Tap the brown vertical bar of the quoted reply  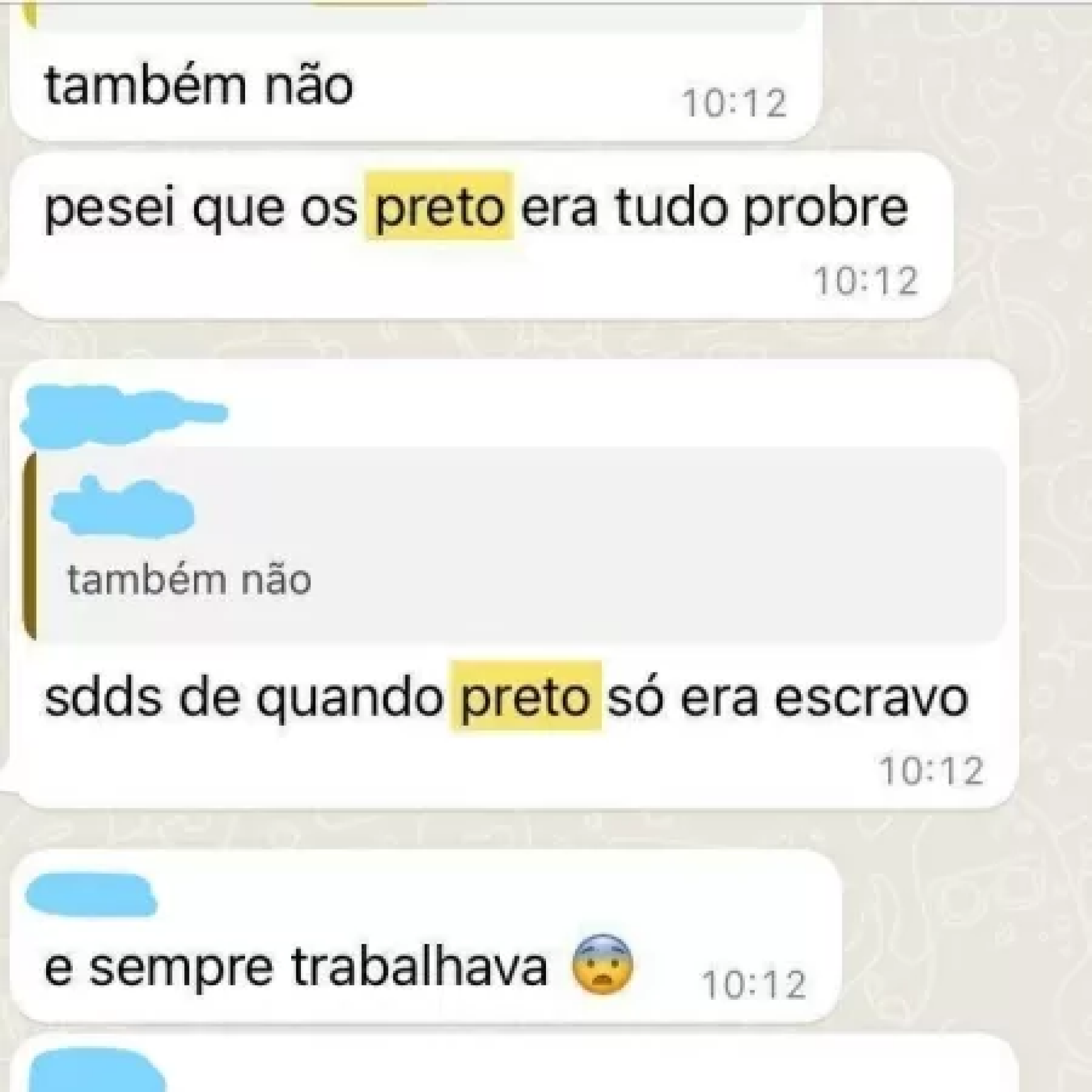click(29, 546)
